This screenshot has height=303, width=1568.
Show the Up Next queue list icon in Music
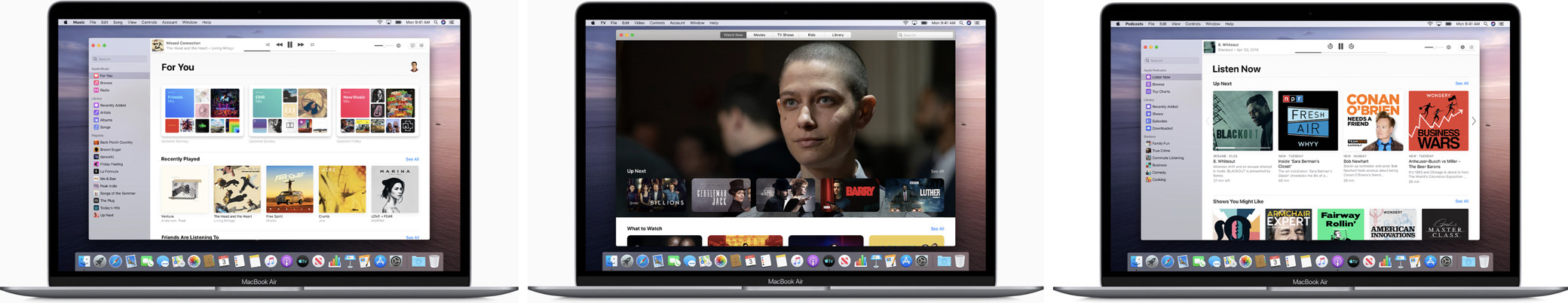[x=421, y=46]
